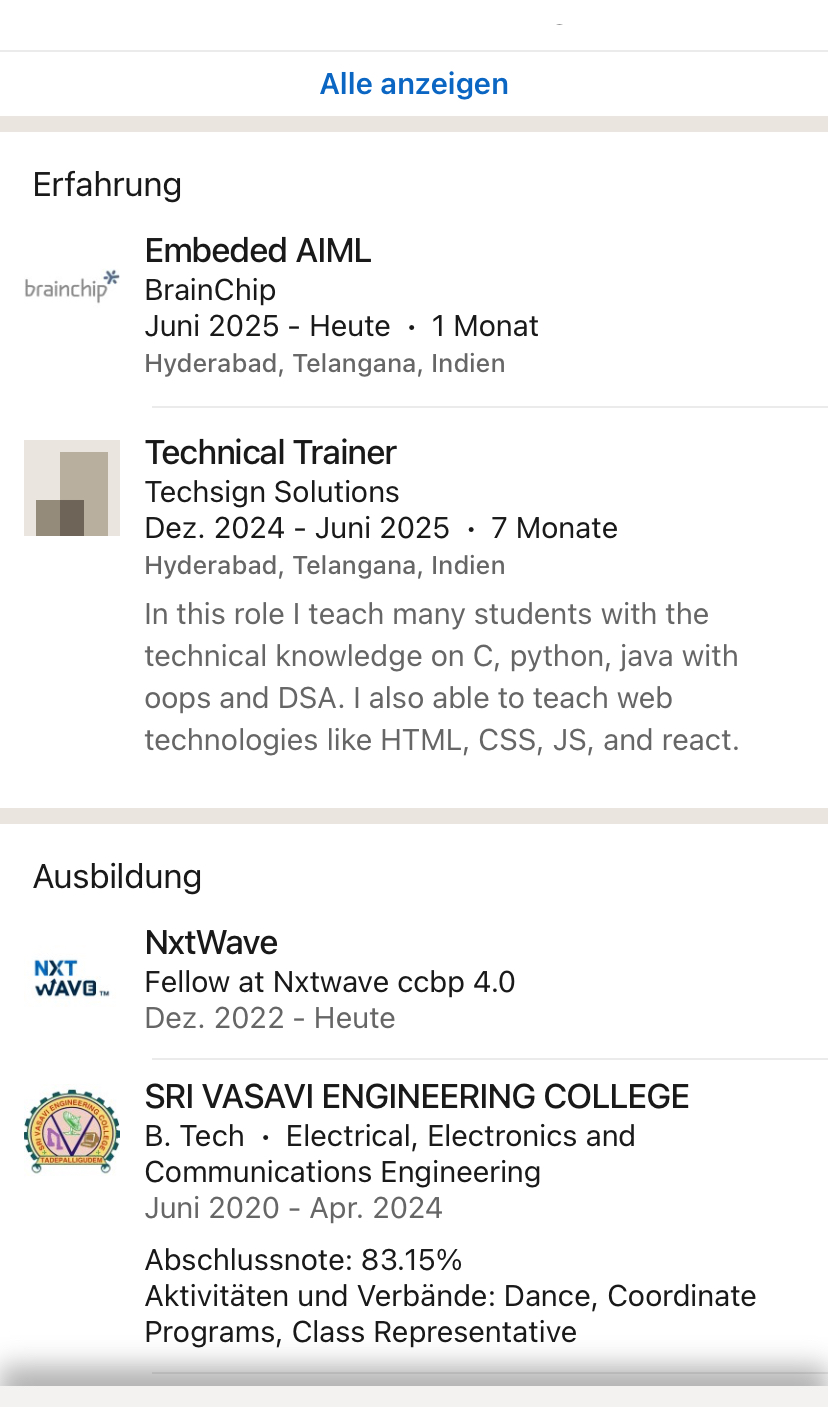828x1407 pixels.
Task: Tap the Sri Vasavi Engineering College emblem
Action: click(72, 1133)
